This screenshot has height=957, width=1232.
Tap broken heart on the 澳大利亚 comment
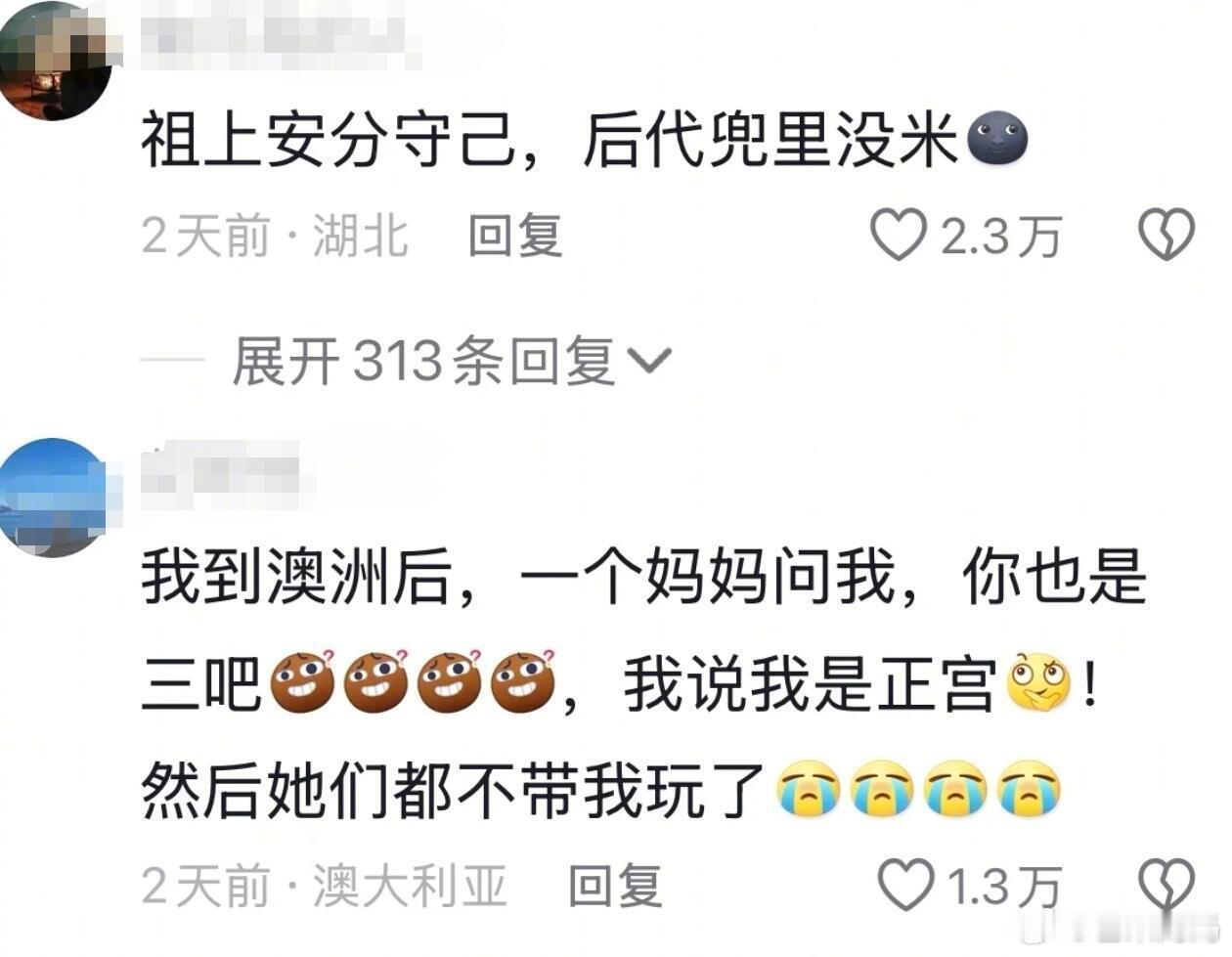(x=1167, y=885)
